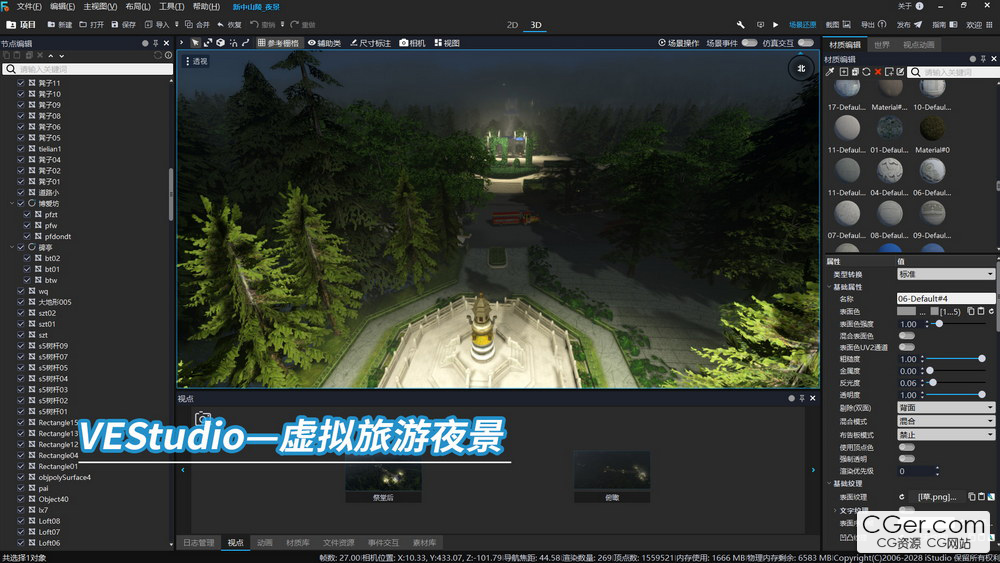Uncheck the 凳子11 node checkbox

click(x=20, y=83)
